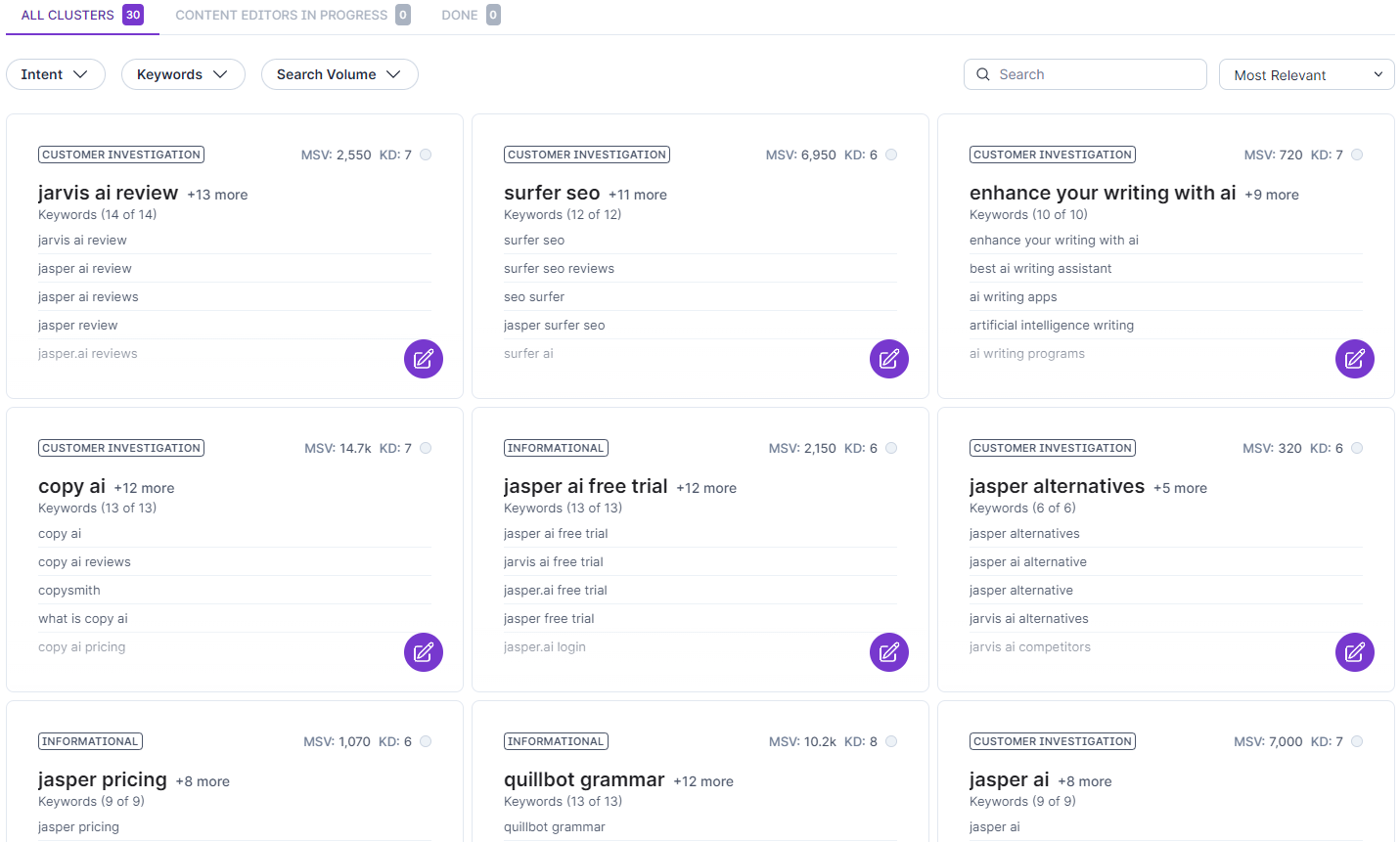Select the jasper ai free trial circle

click(x=891, y=448)
